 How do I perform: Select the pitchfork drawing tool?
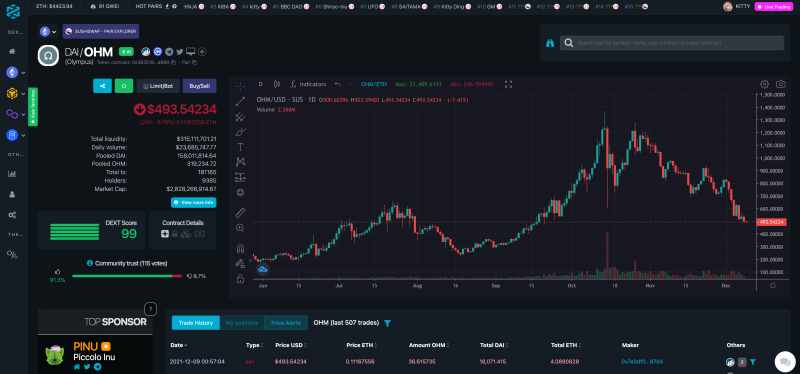[240, 117]
